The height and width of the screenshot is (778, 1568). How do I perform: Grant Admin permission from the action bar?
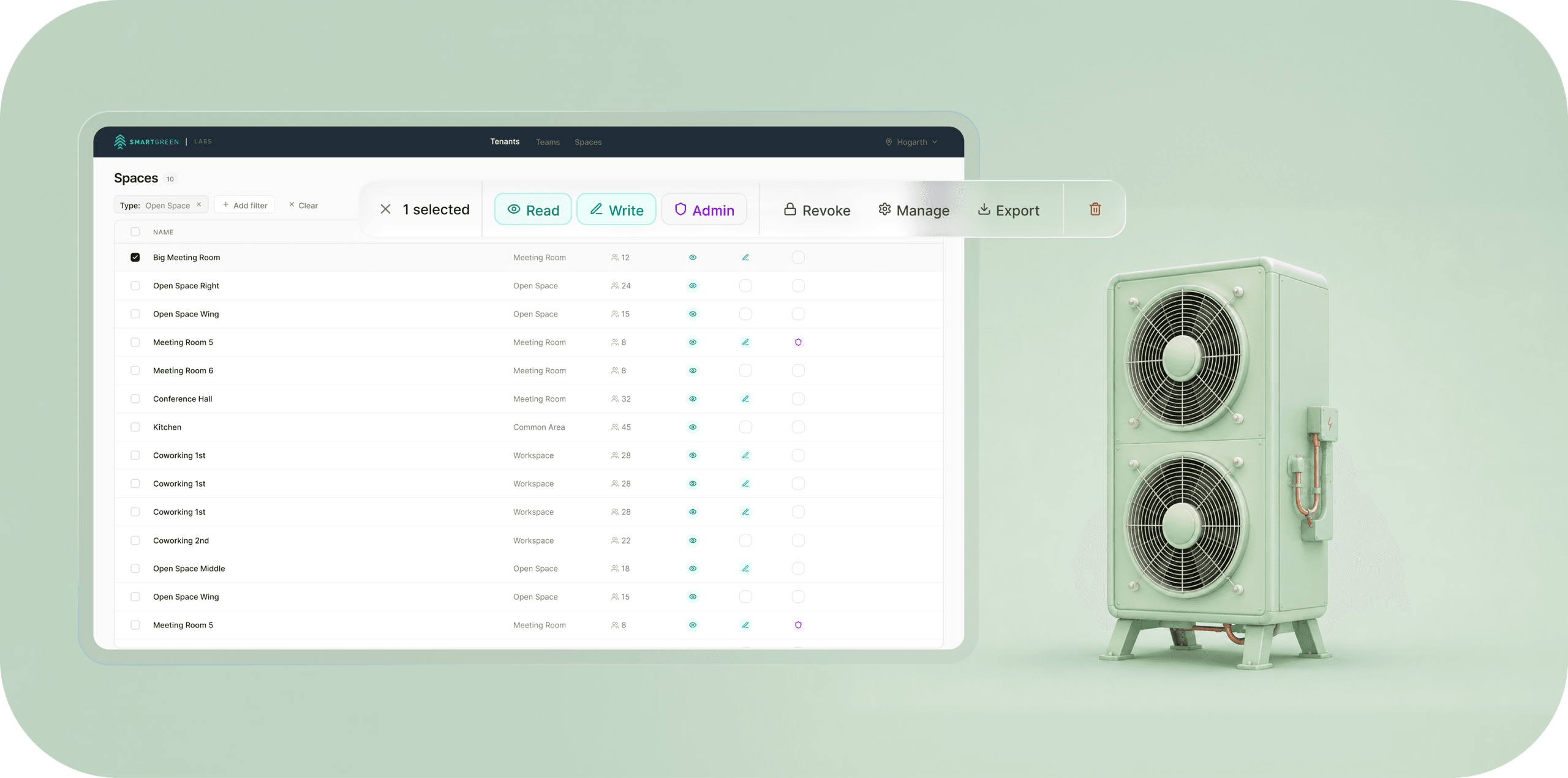coord(704,209)
